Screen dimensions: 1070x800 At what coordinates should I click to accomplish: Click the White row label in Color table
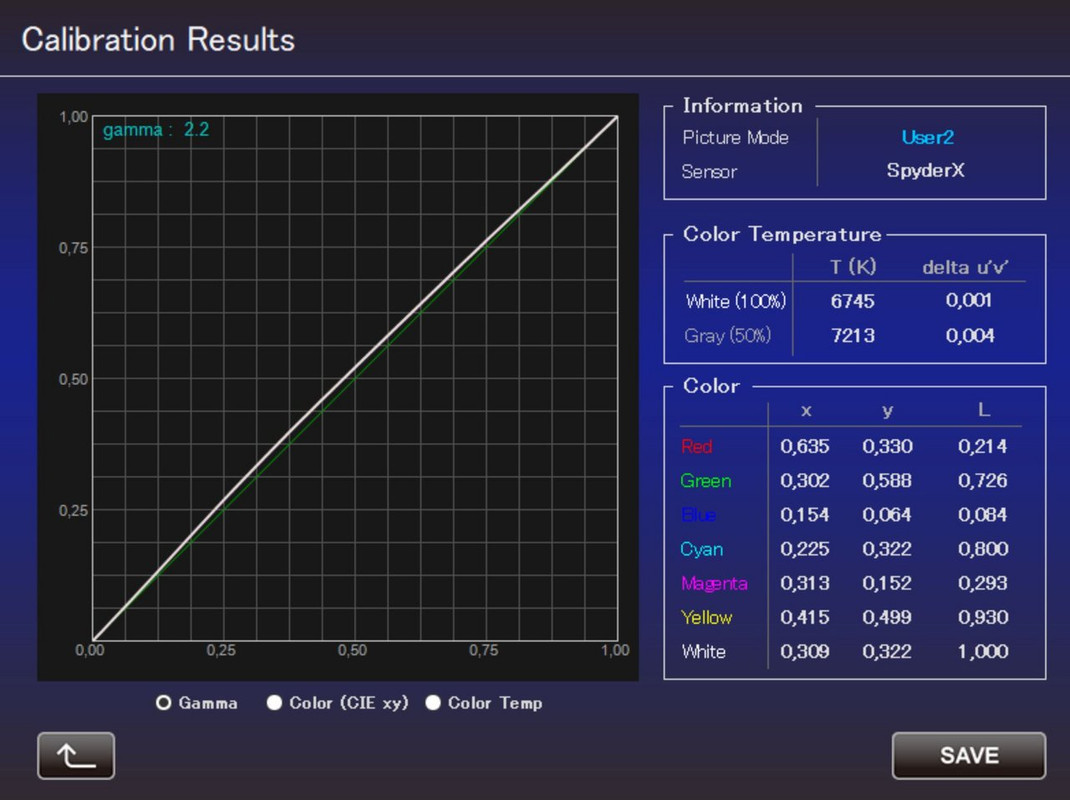[704, 651]
